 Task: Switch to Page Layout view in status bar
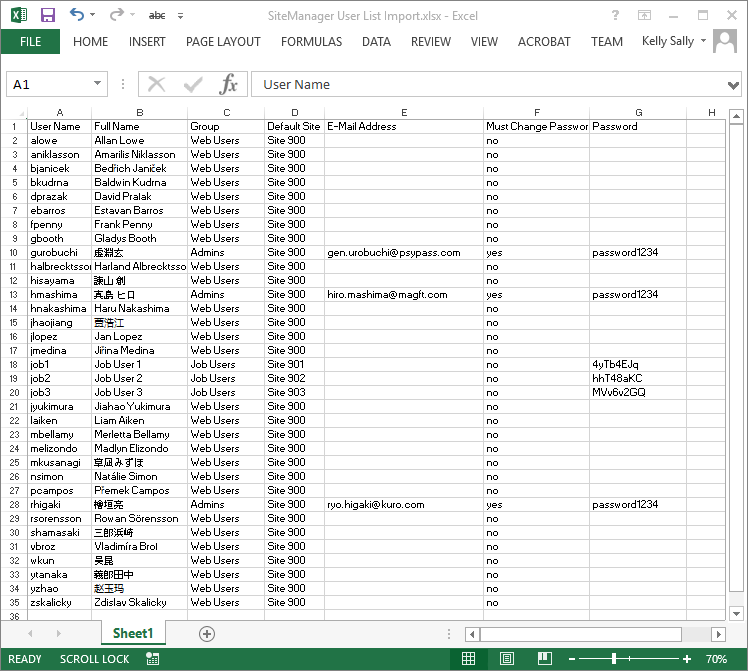click(507, 659)
